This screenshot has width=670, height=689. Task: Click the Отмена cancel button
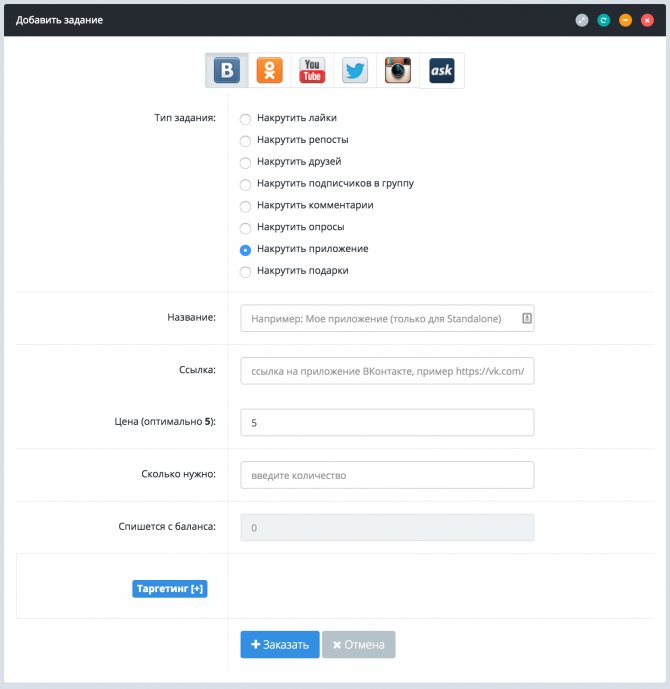pos(359,645)
